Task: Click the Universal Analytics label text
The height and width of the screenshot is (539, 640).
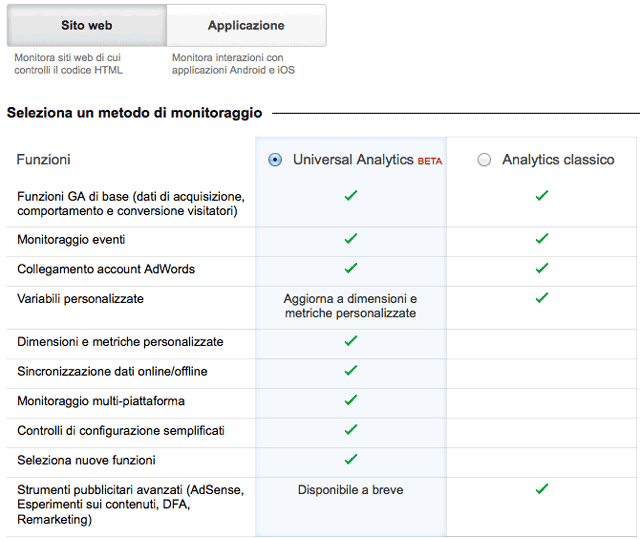Action: coord(353,160)
